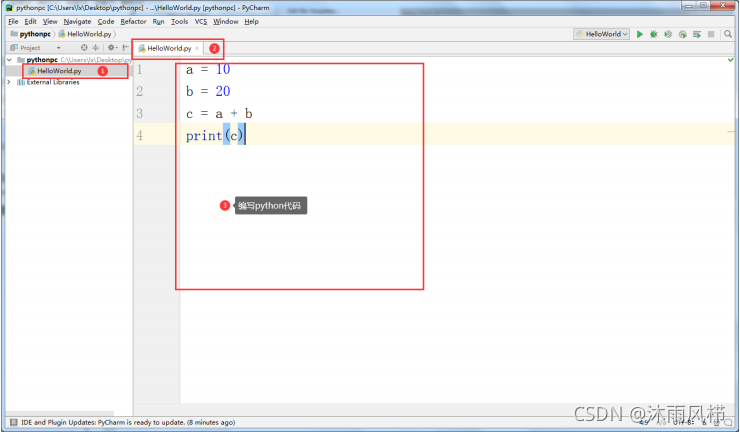Open the Run menu
Viewport: 740px width, 432px height.
point(158,21)
